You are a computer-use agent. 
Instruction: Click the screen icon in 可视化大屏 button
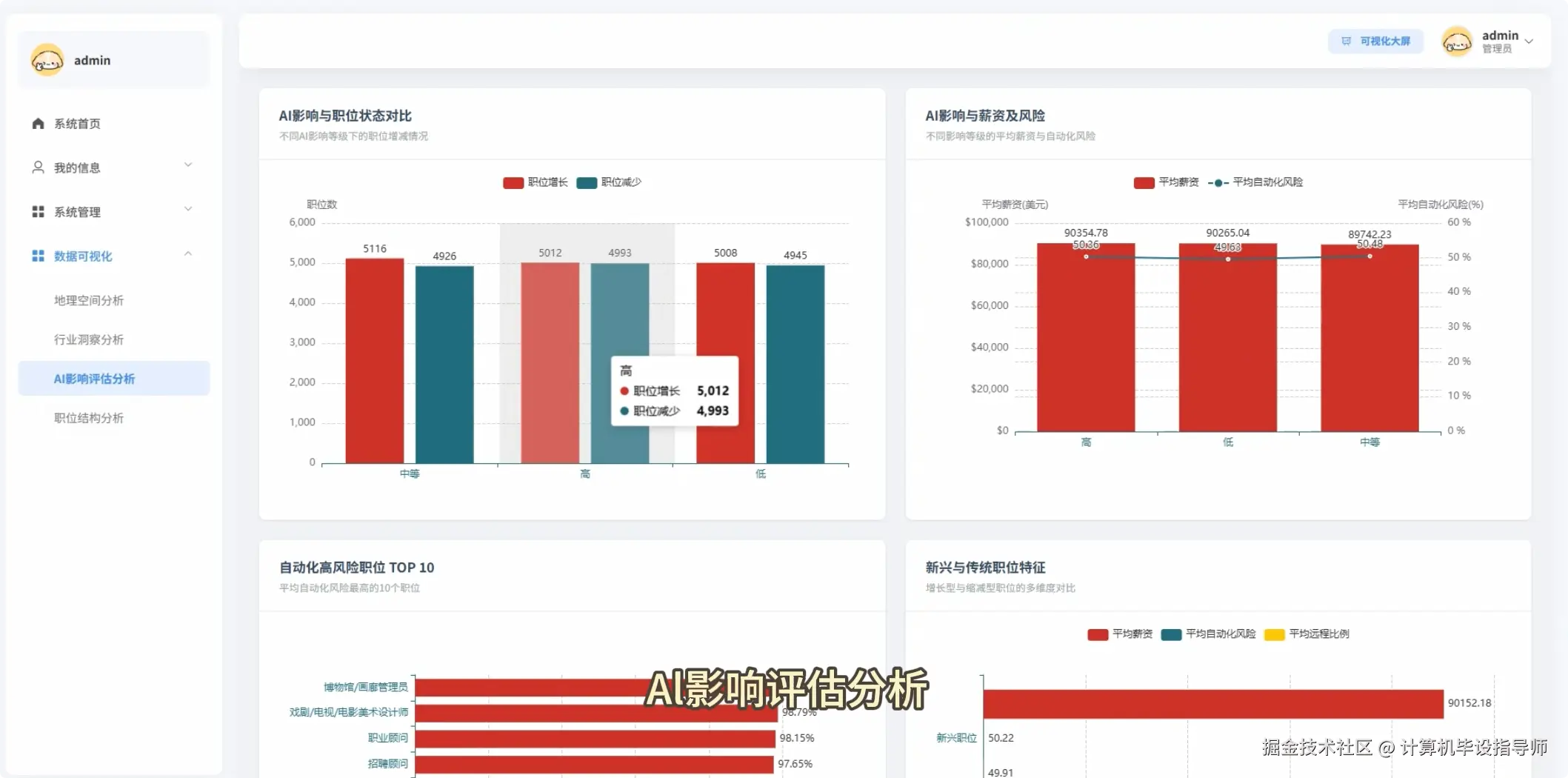(x=1346, y=41)
